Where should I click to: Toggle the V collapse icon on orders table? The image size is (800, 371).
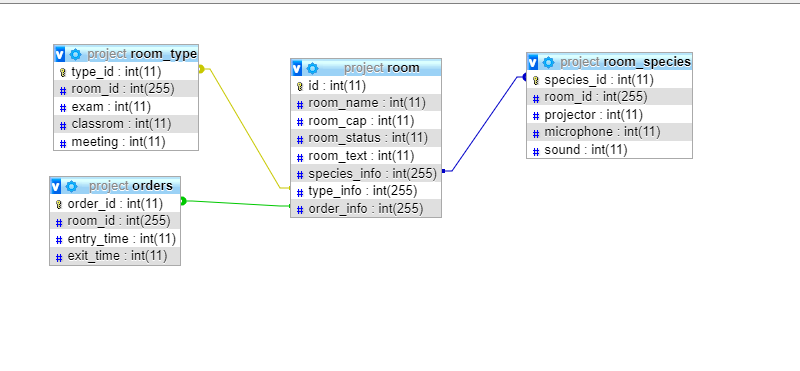pyautogui.click(x=56, y=186)
